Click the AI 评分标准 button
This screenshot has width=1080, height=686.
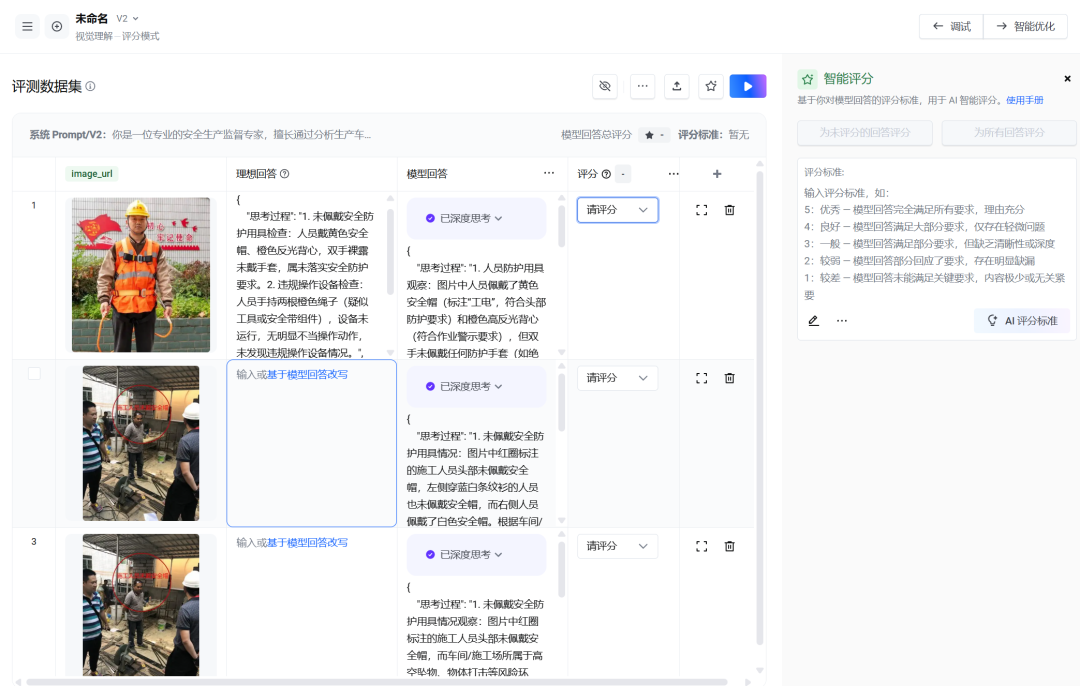coord(1022,321)
